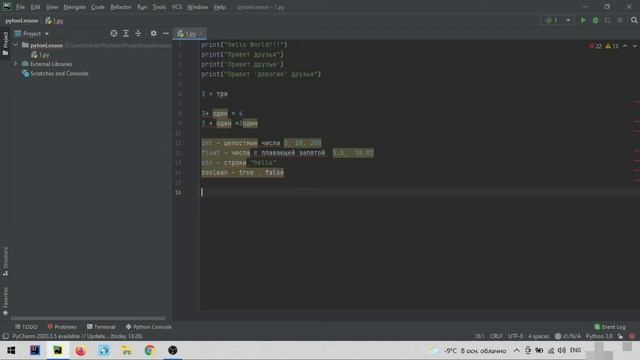Open the Problems tool window
This screenshot has width=640, height=360.
(62, 327)
